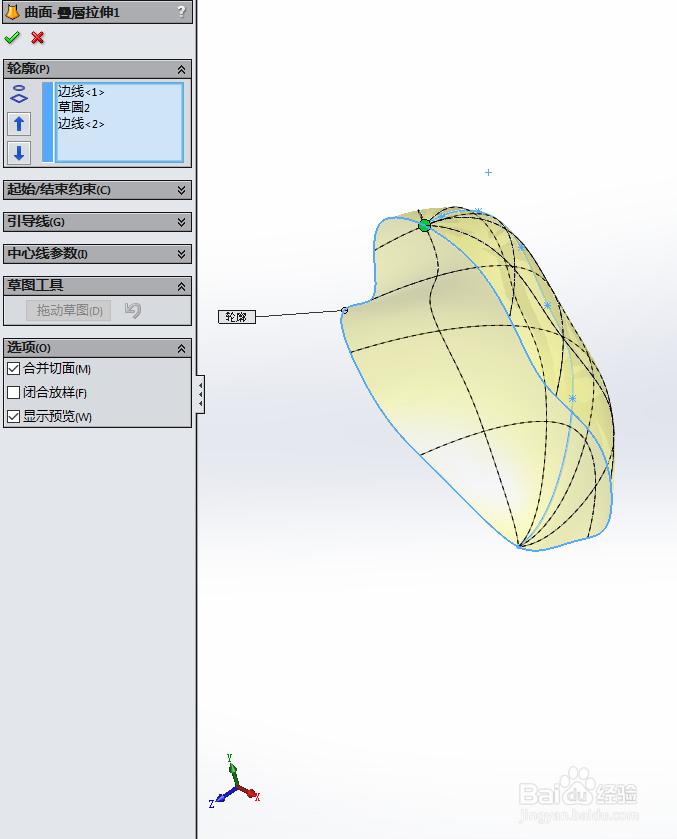Click the 引导线(G) section header label
Screen dimensions: 677x839
(x=36, y=222)
